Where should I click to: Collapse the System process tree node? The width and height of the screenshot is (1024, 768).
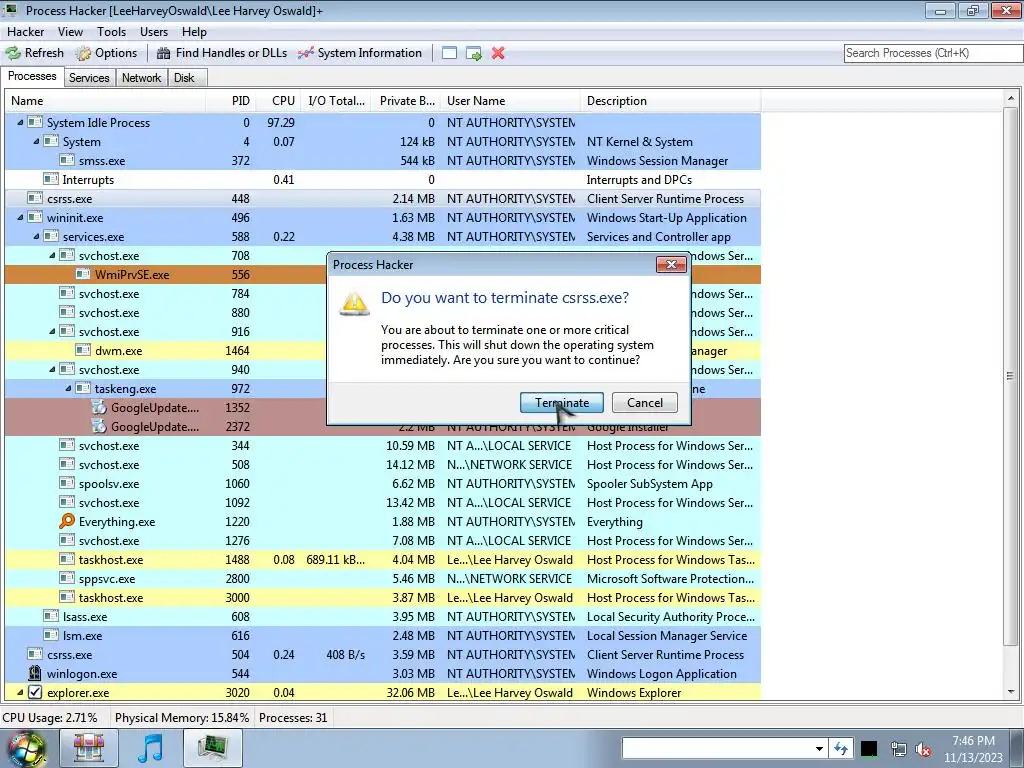(36, 141)
